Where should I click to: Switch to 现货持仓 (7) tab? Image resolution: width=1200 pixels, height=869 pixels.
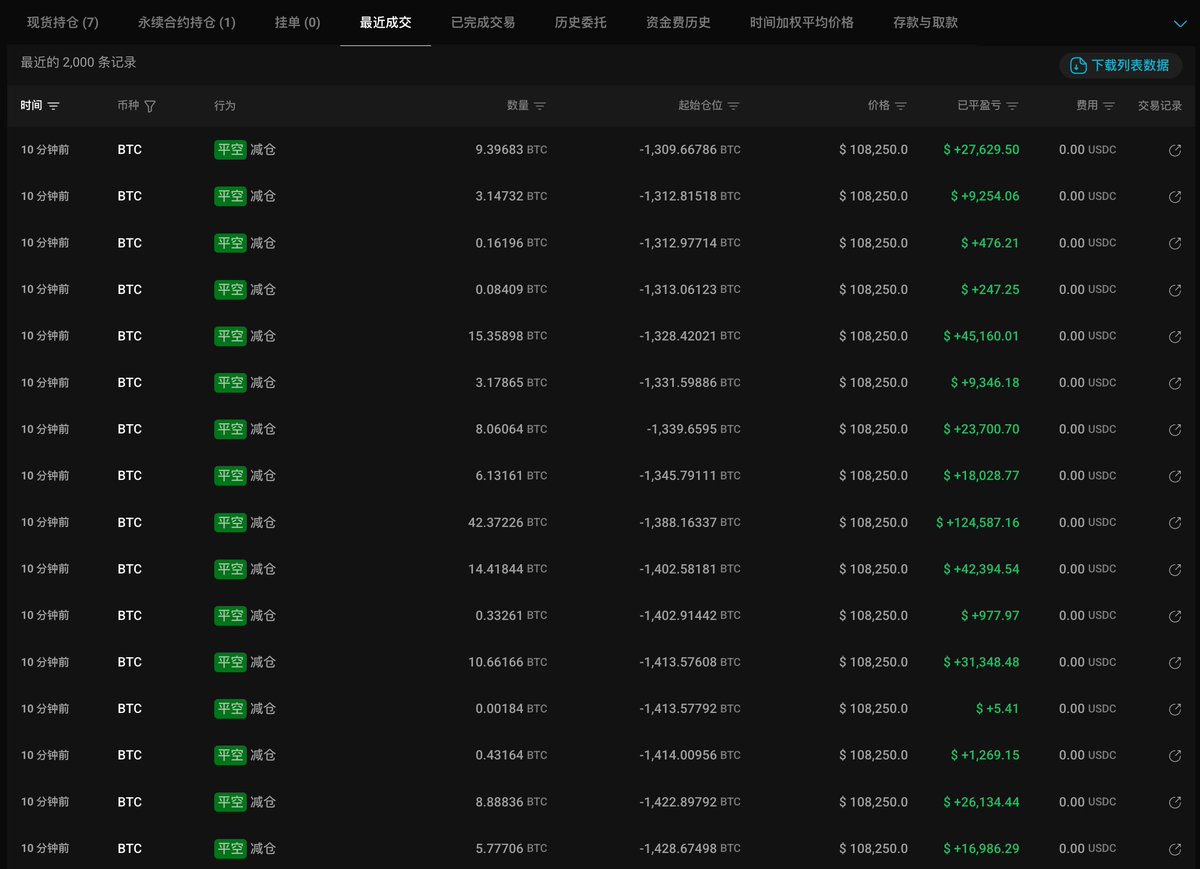(x=63, y=22)
